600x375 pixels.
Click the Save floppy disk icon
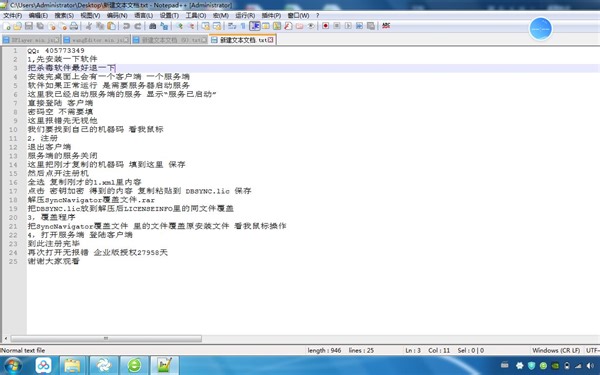[29, 26]
